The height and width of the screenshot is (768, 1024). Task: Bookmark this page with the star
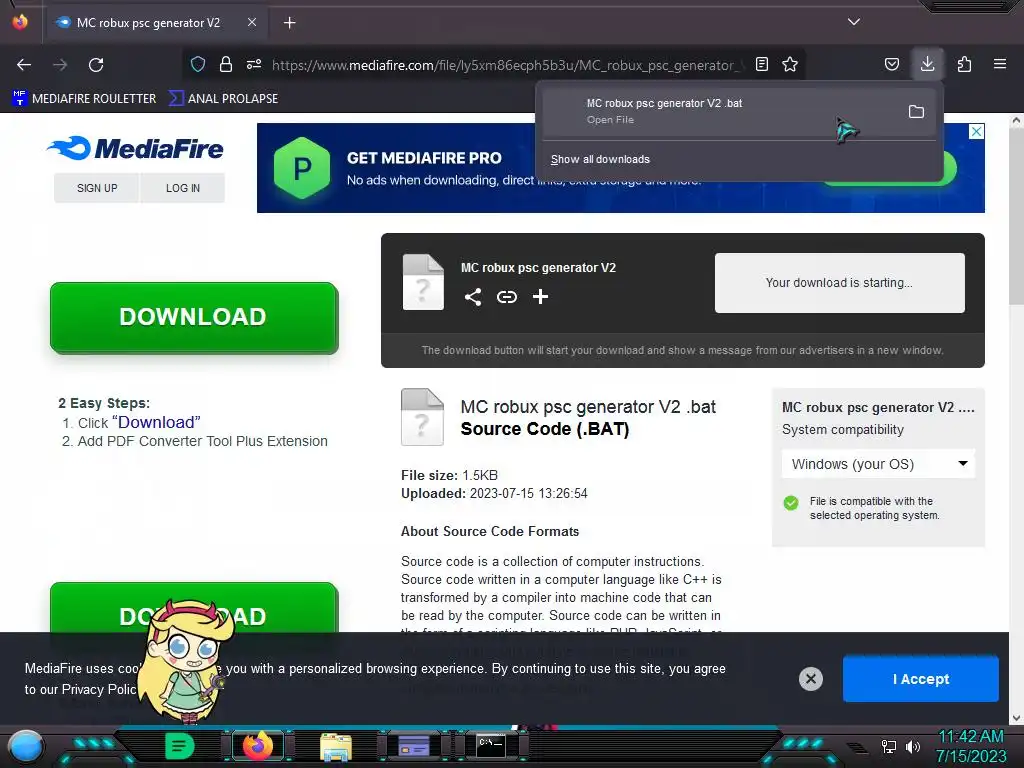[x=790, y=64]
